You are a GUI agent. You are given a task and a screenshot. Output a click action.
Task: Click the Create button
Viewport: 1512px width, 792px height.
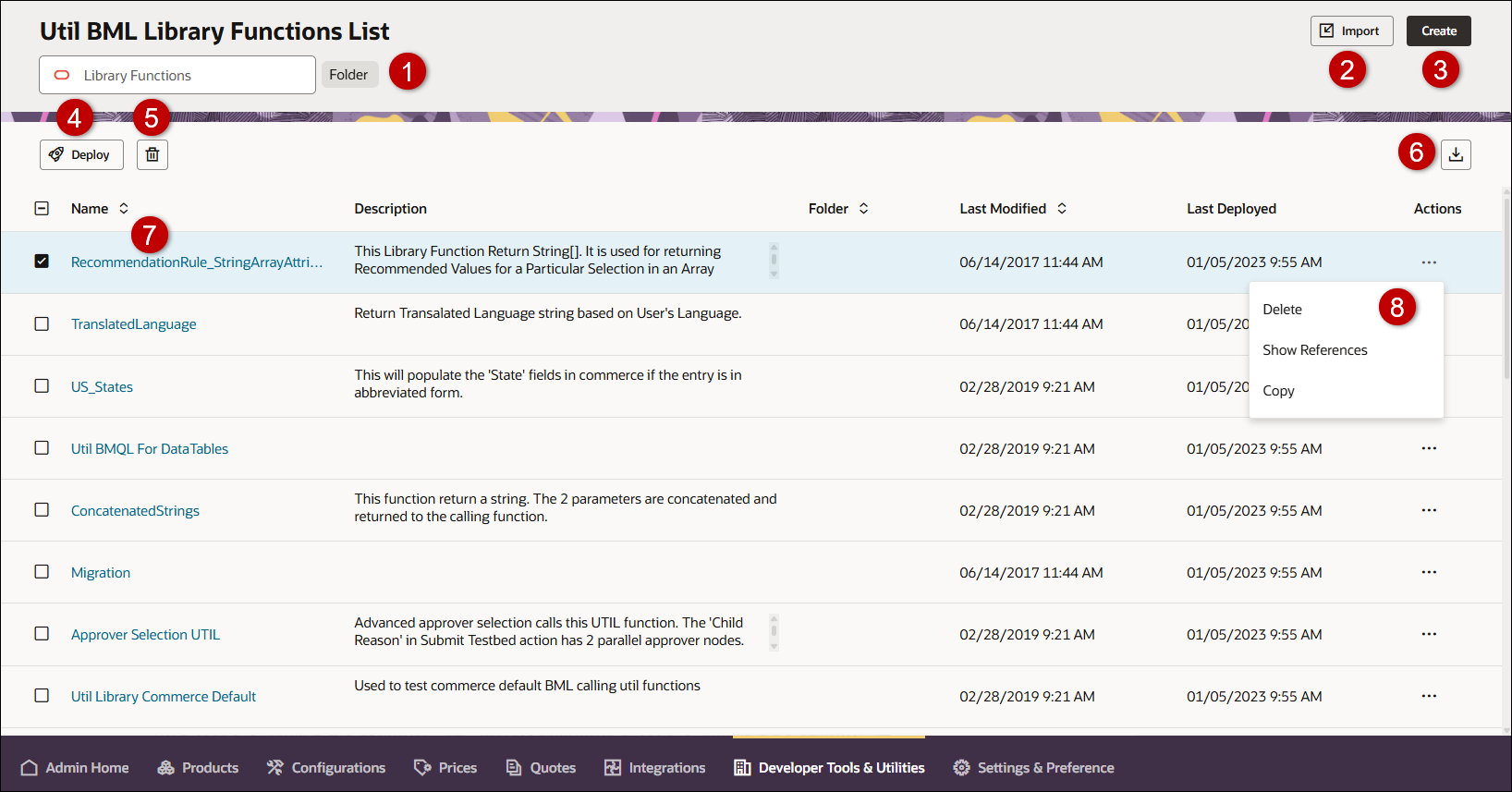tap(1438, 30)
